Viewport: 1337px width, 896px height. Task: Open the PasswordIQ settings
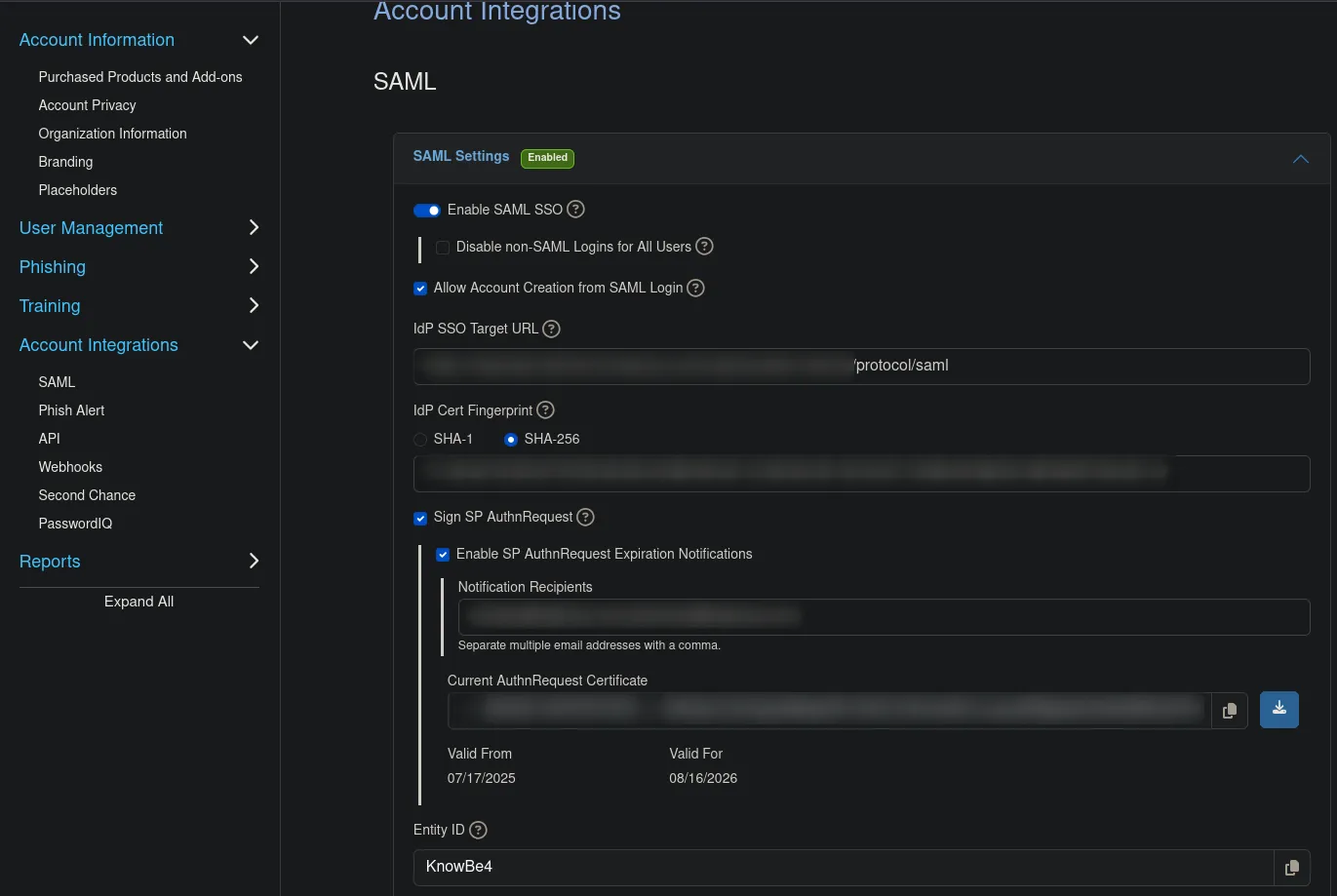click(75, 524)
